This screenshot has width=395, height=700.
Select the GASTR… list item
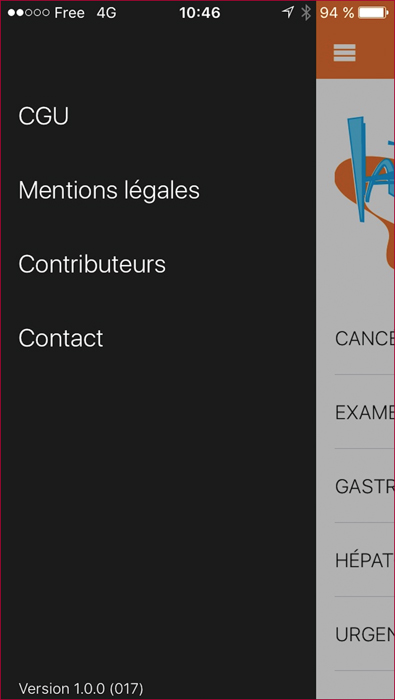point(365,486)
